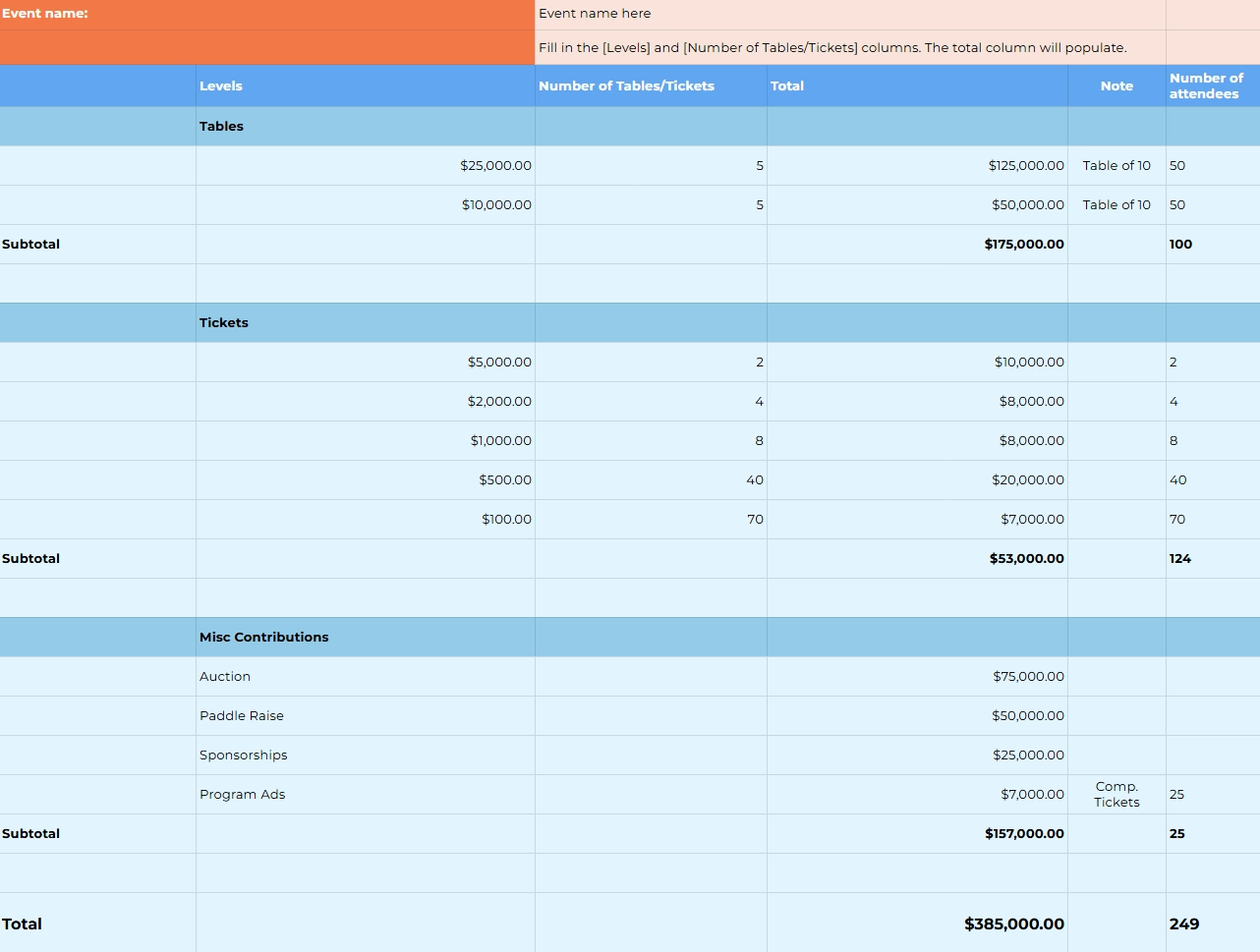This screenshot has width=1260, height=952.
Task: Click the Note column header
Action: tap(1117, 85)
